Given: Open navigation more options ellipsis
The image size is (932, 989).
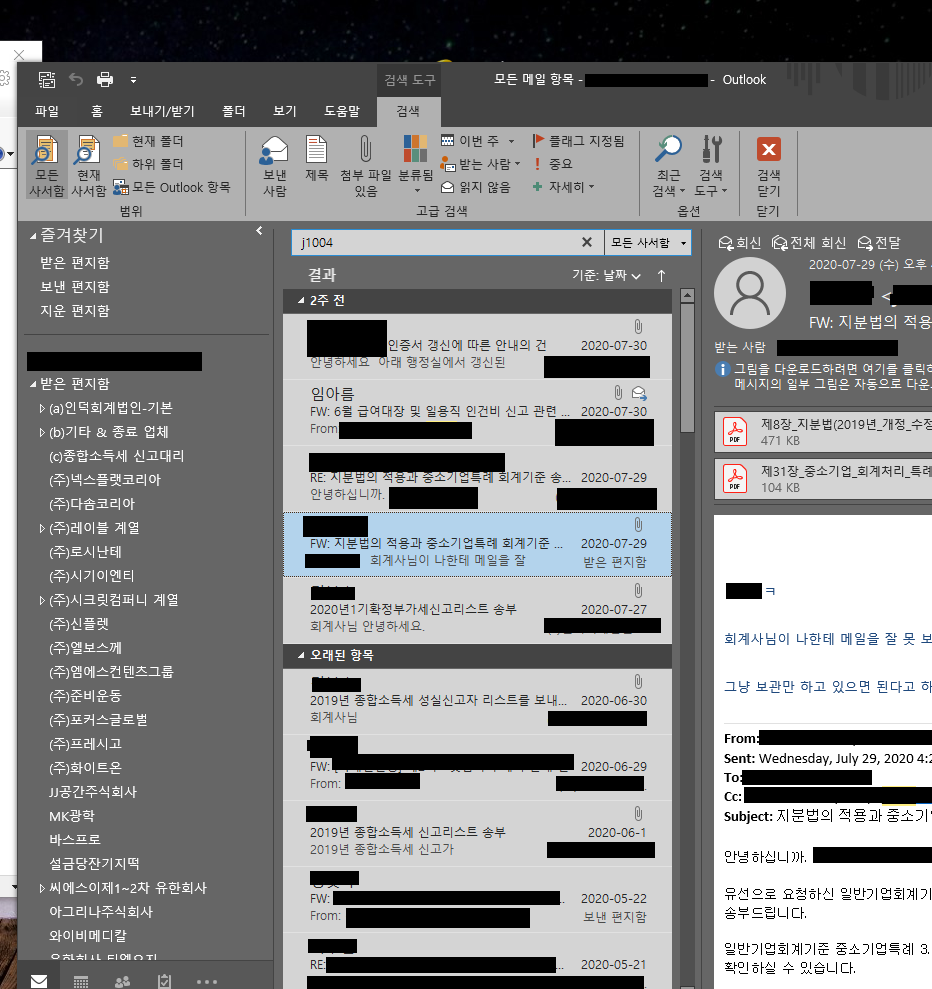Looking at the screenshot, I should click(207, 981).
